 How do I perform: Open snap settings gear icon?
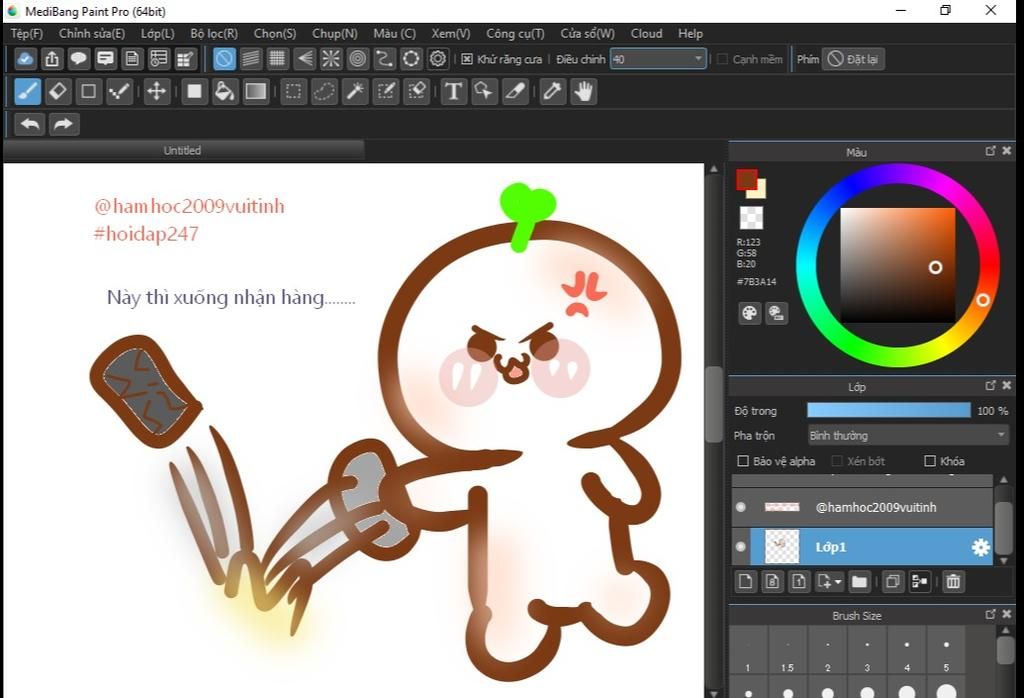pos(438,59)
